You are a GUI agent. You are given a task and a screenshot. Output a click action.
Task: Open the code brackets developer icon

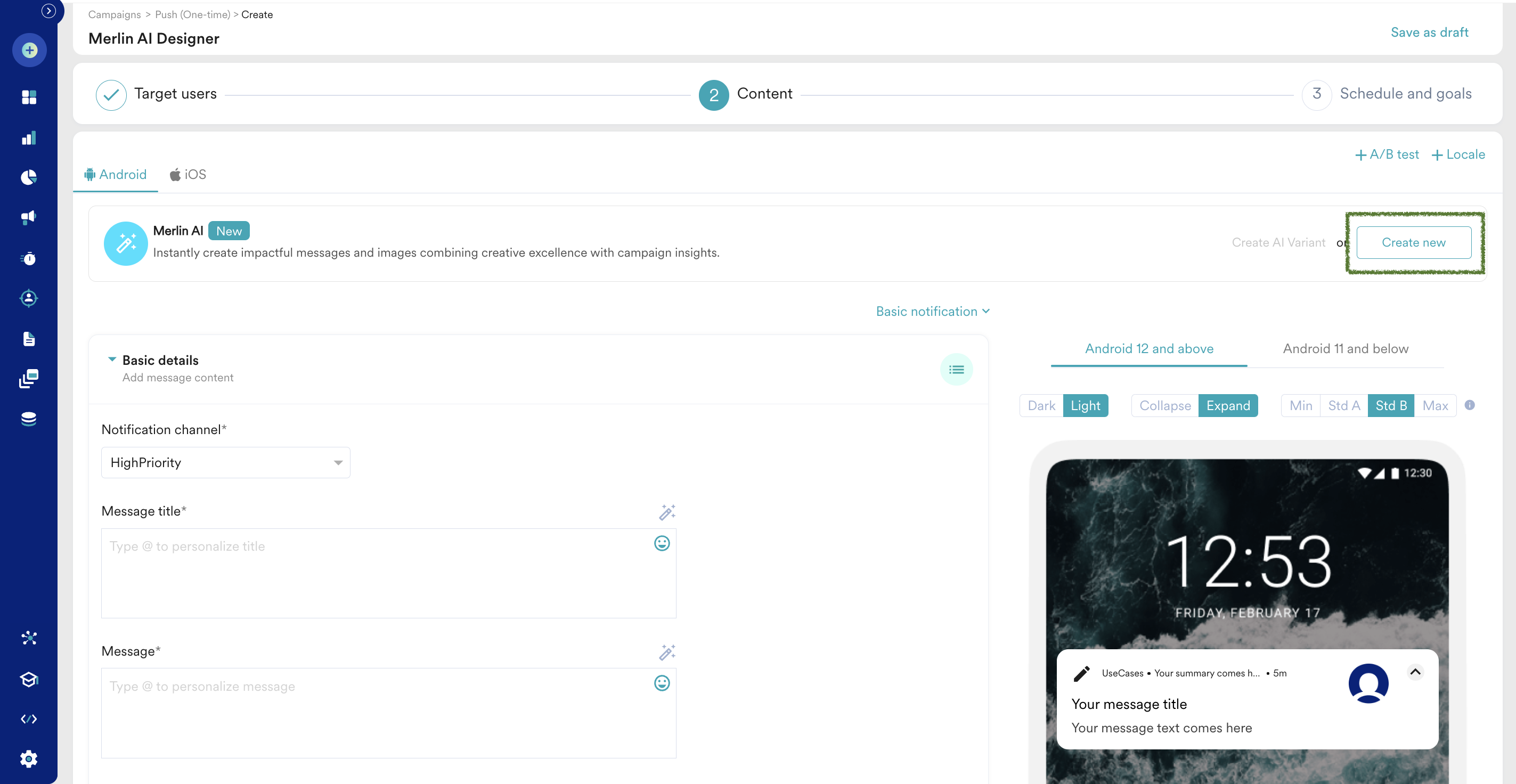[29, 719]
